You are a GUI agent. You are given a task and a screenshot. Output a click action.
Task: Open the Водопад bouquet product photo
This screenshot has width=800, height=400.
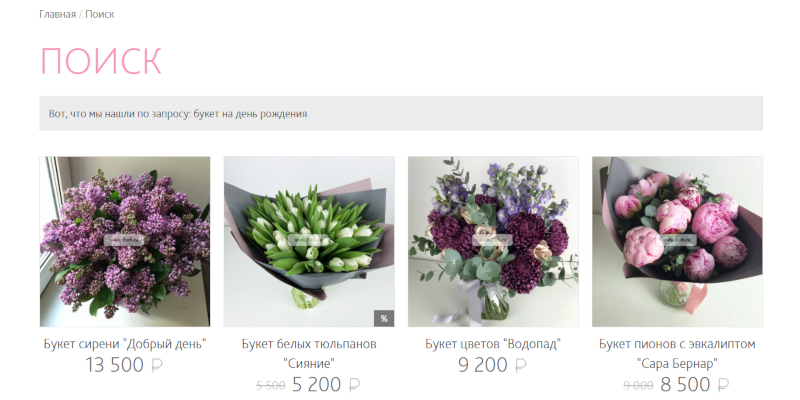click(493, 241)
